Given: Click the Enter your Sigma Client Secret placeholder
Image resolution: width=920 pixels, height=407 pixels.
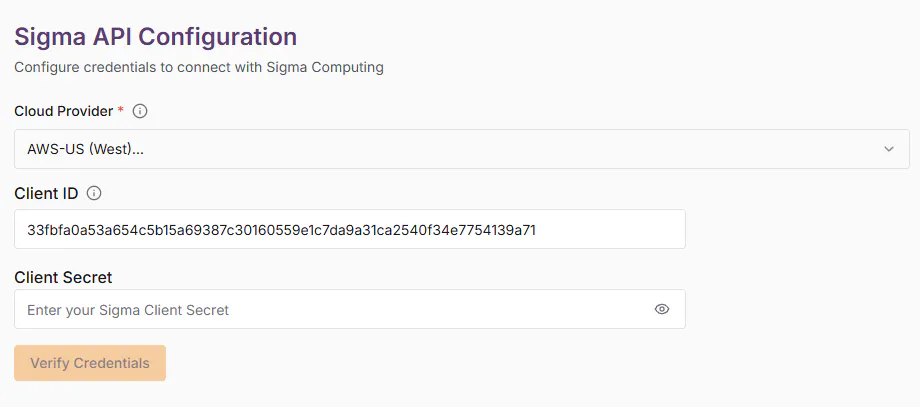Looking at the screenshot, I should tap(128, 310).
